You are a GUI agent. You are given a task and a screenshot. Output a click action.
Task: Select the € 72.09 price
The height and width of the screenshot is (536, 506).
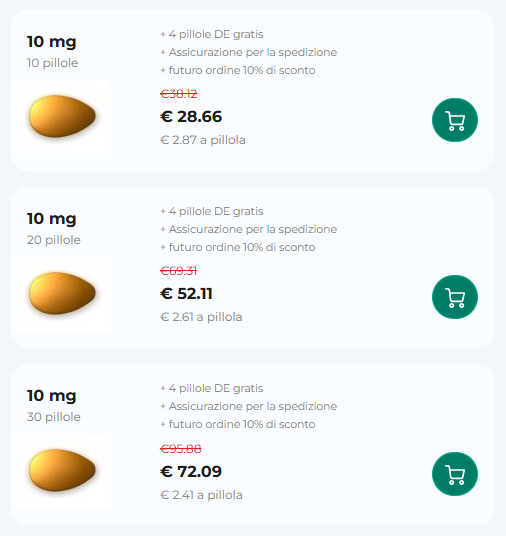click(x=191, y=471)
